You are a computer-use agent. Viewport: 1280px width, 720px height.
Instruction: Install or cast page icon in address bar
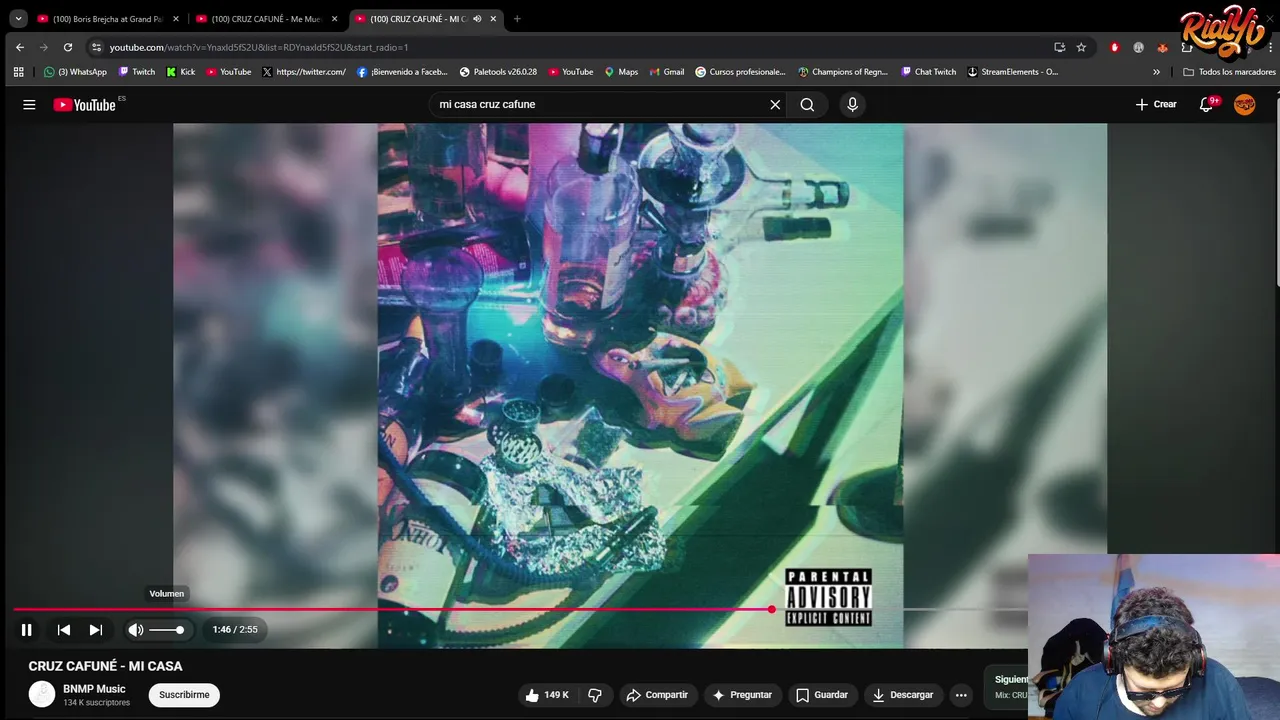pyautogui.click(x=1060, y=47)
